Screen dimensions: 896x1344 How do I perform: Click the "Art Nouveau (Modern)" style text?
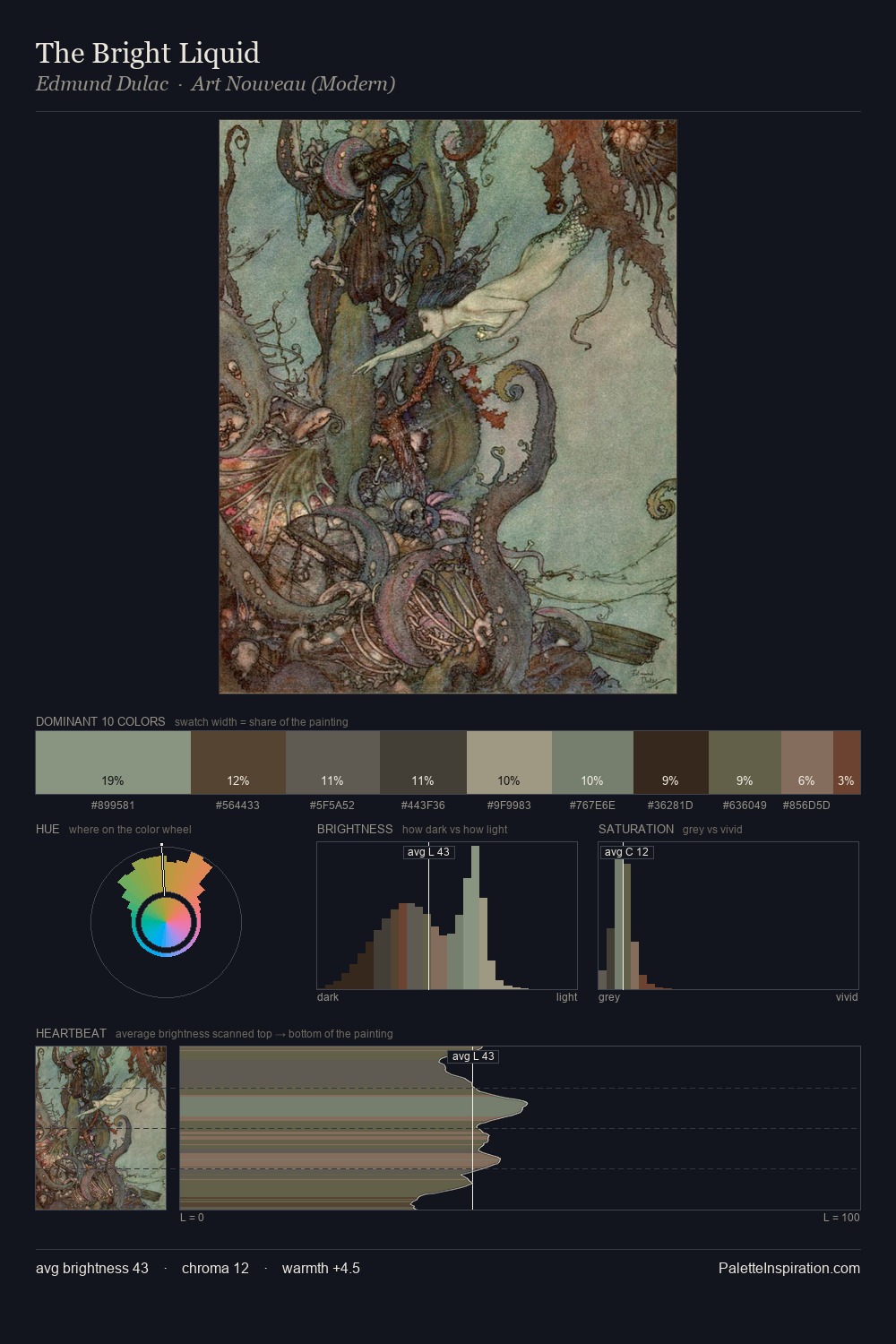pyautogui.click(x=293, y=83)
